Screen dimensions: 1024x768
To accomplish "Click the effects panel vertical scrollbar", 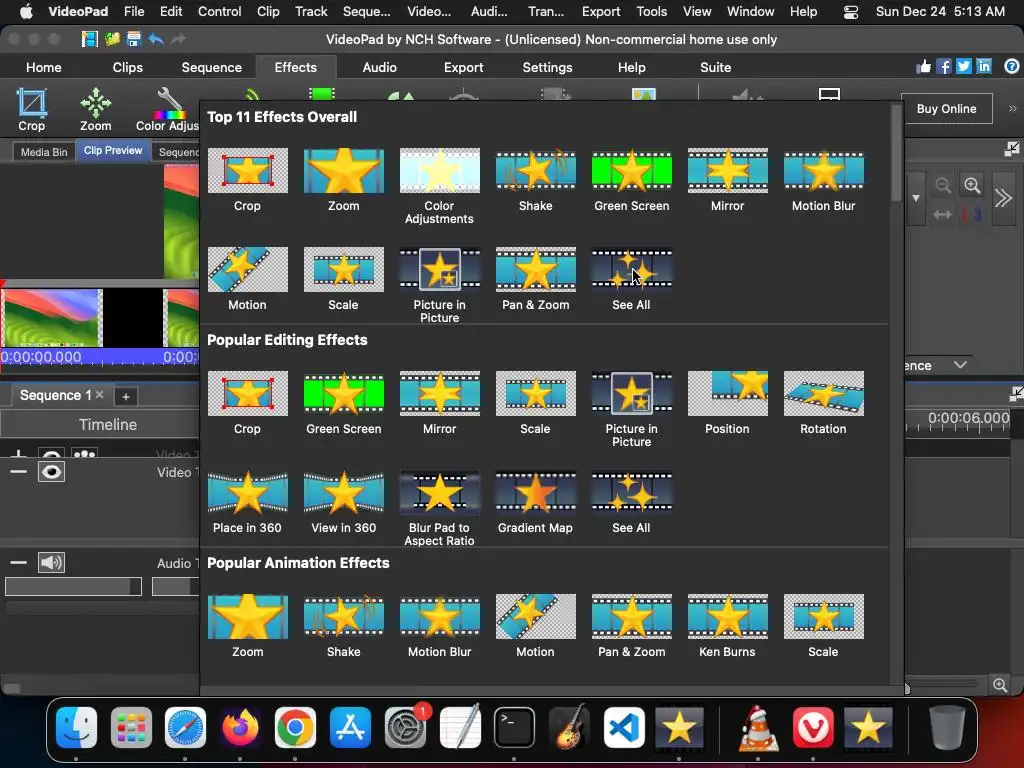I will click(896, 153).
